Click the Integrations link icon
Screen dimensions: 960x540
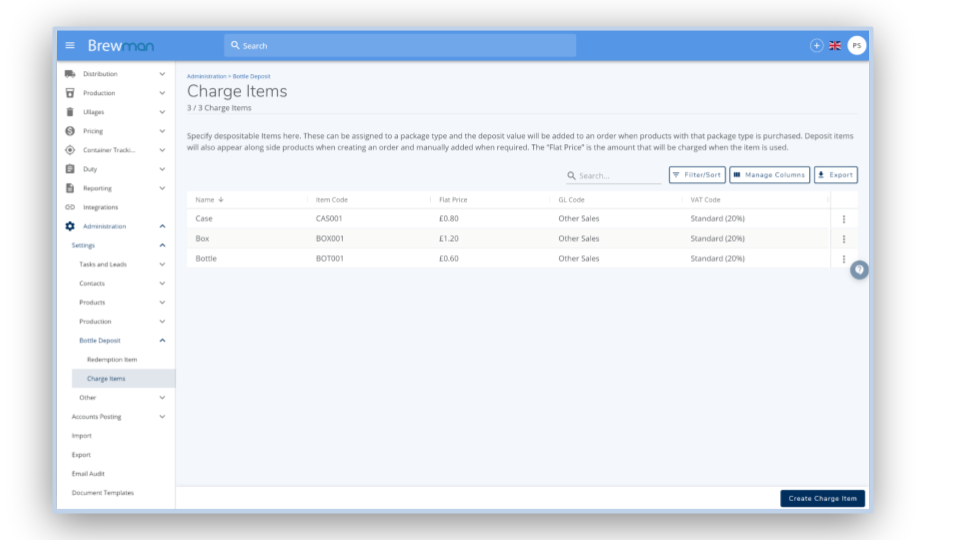click(x=70, y=207)
